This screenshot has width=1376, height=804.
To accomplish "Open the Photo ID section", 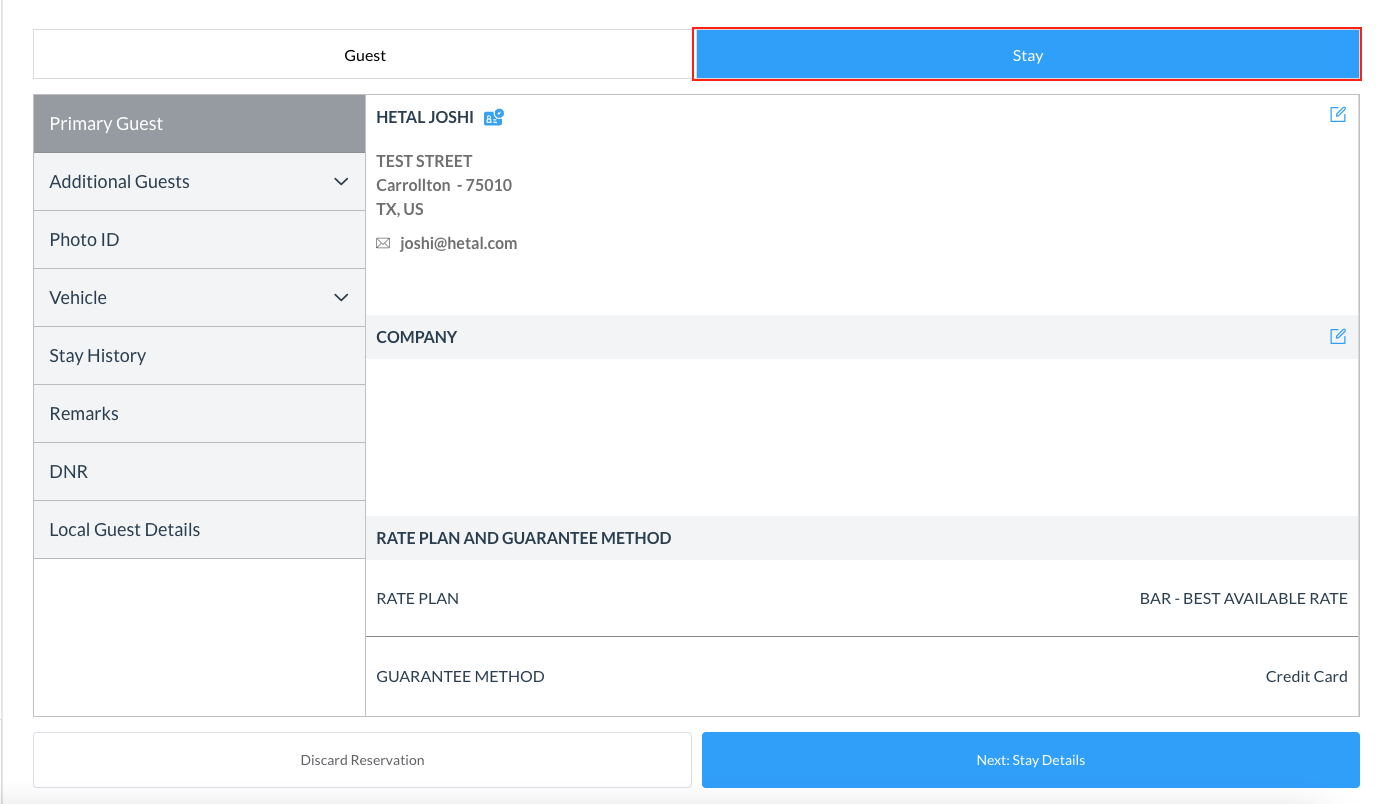I will pyautogui.click(x=199, y=240).
